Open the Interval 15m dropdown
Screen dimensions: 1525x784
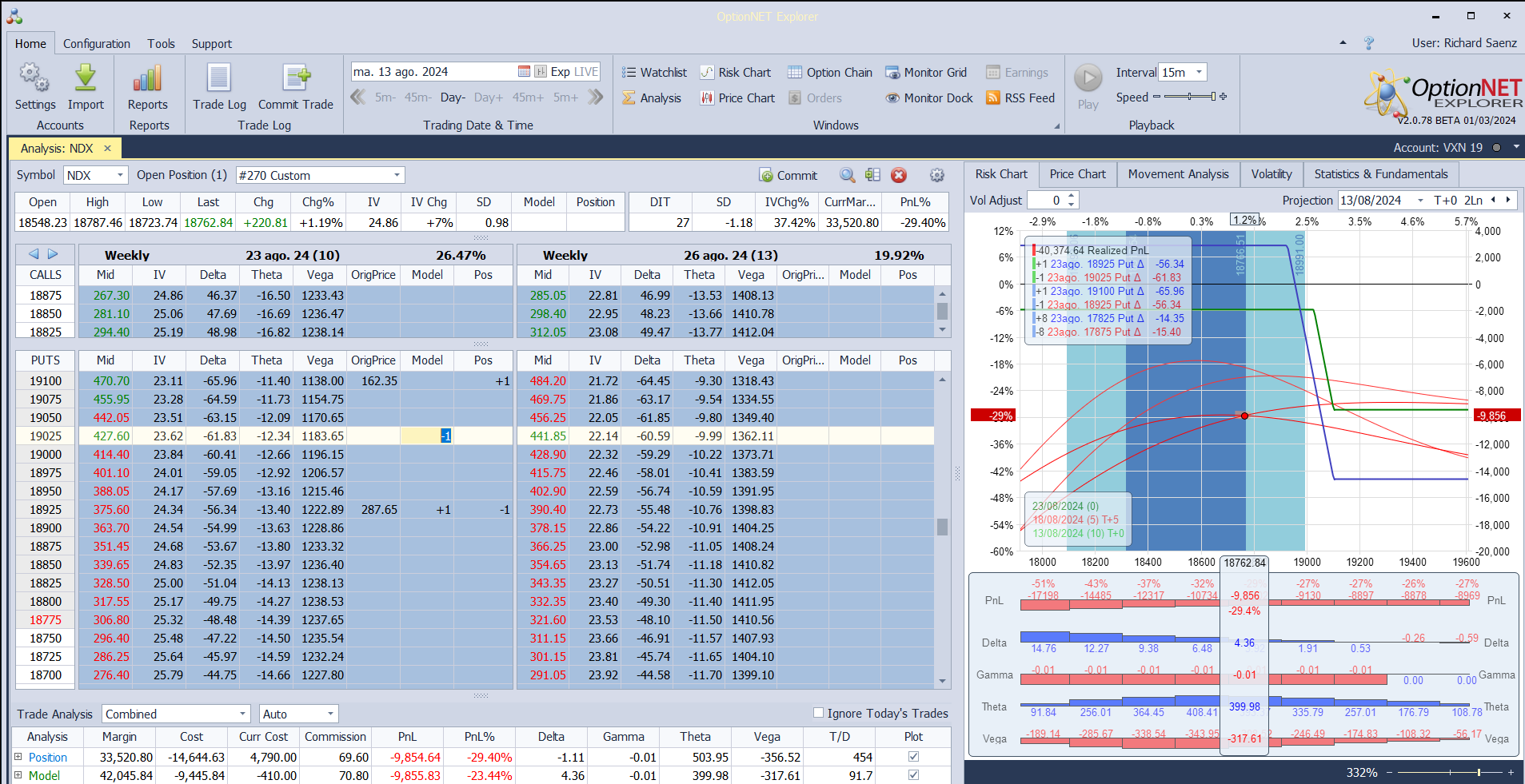pos(1199,72)
